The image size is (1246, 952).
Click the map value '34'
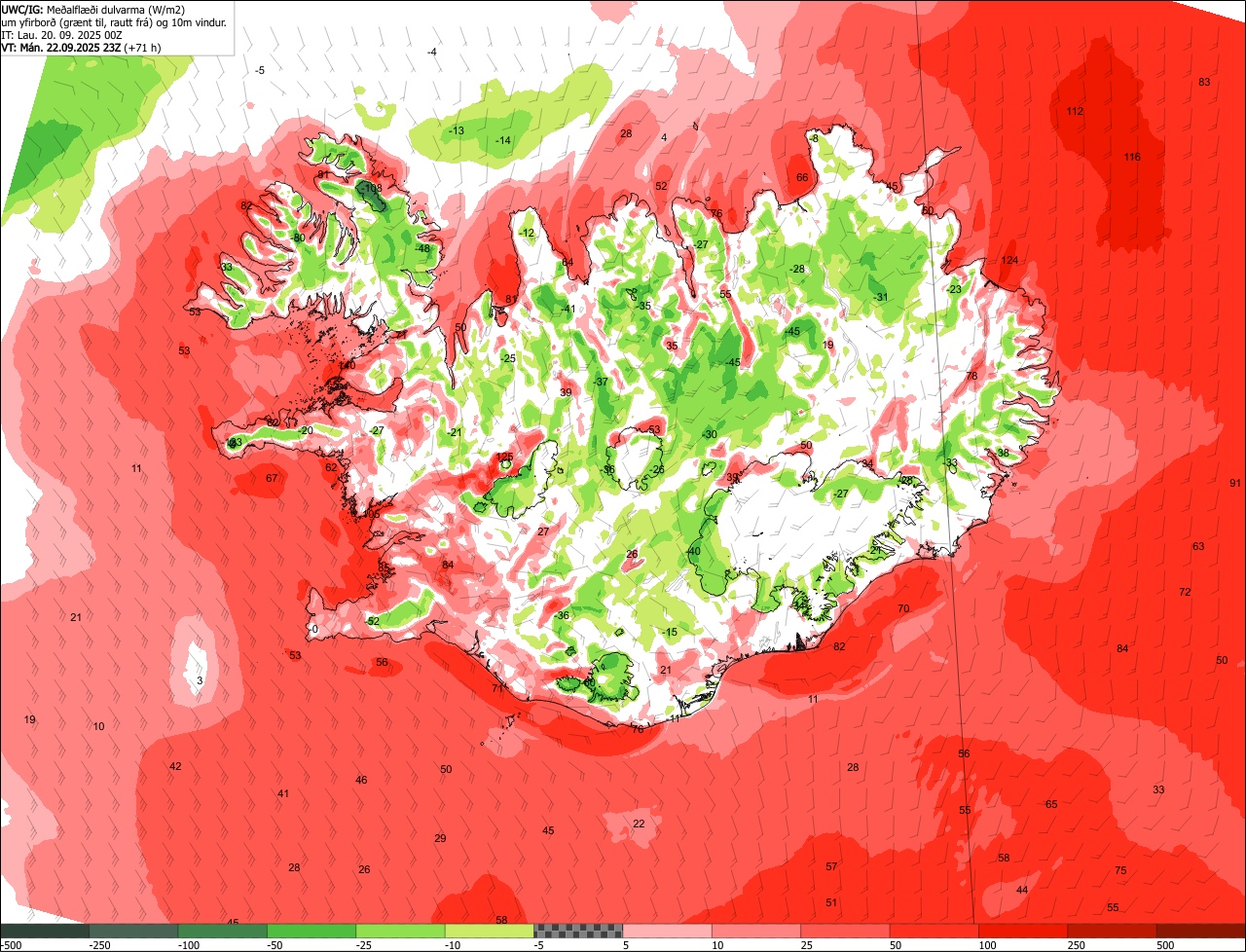(866, 462)
